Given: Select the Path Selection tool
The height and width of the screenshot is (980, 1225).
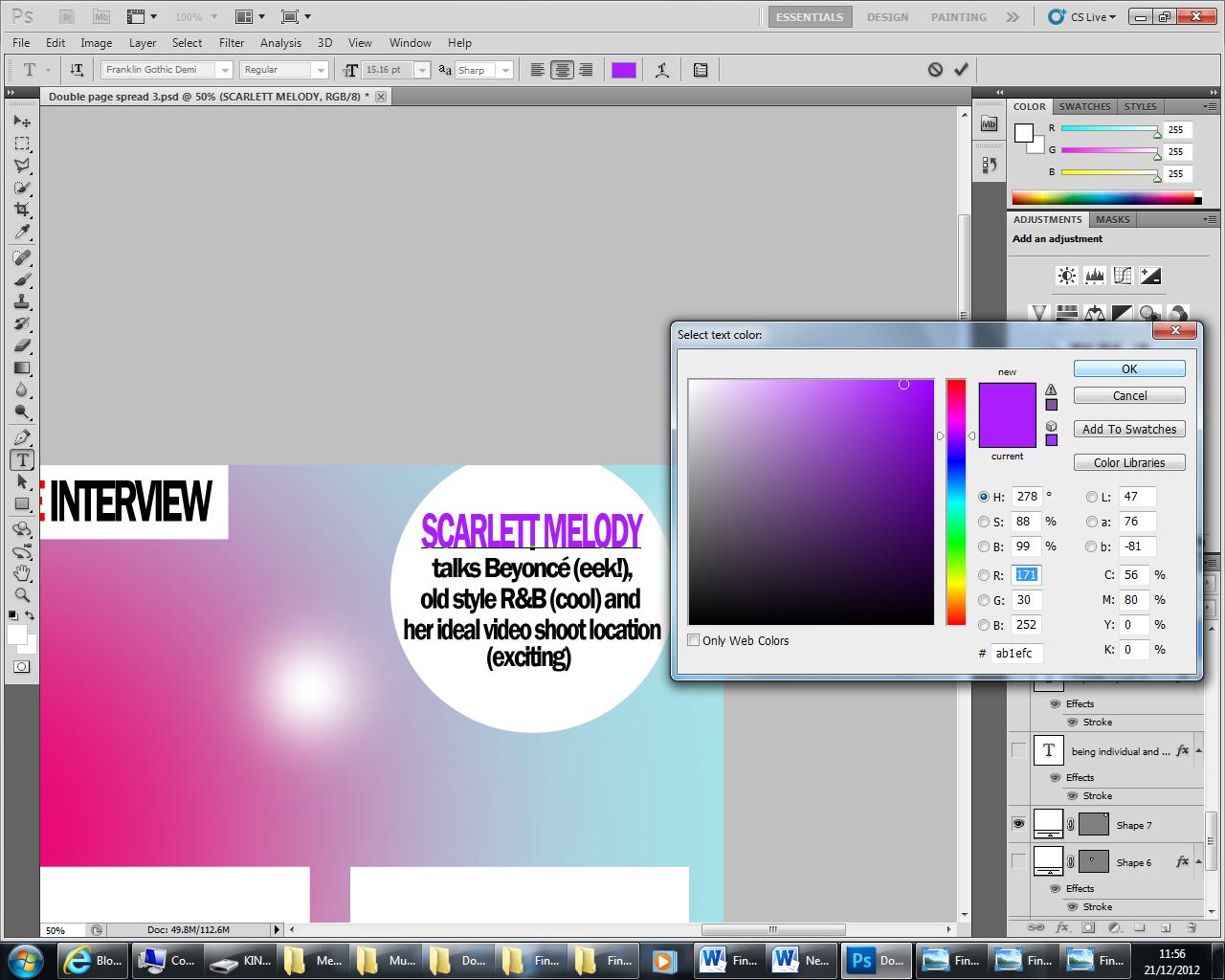Looking at the screenshot, I should (x=21, y=481).
